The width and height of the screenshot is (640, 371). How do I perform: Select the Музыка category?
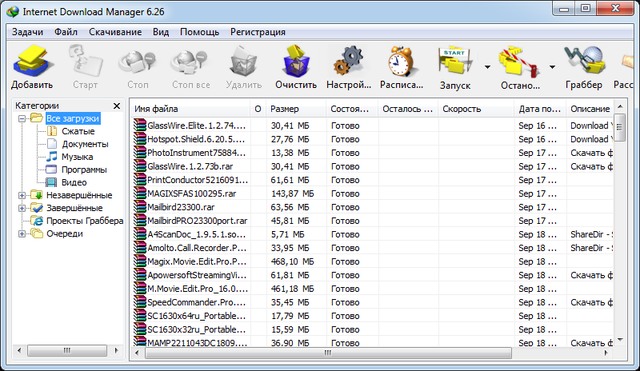(x=77, y=157)
